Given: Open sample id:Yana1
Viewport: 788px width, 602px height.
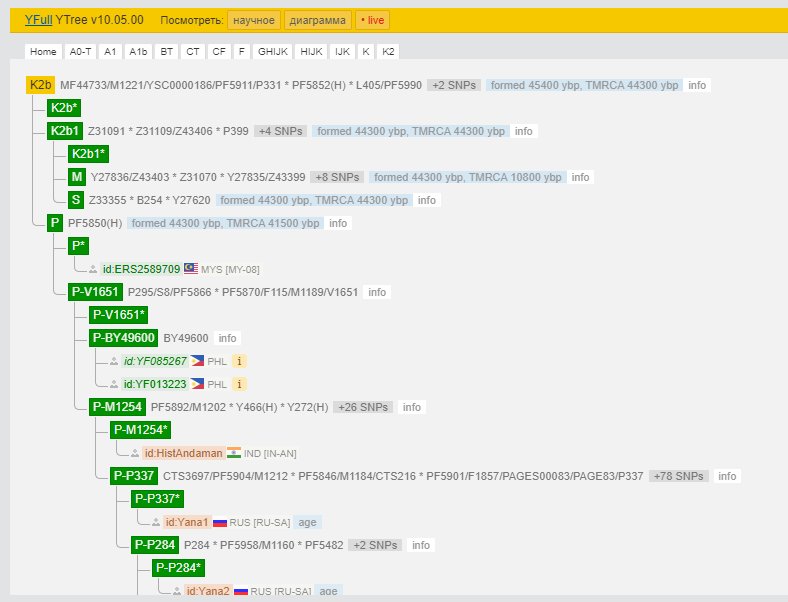Looking at the screenshot, I should point(187,523).
